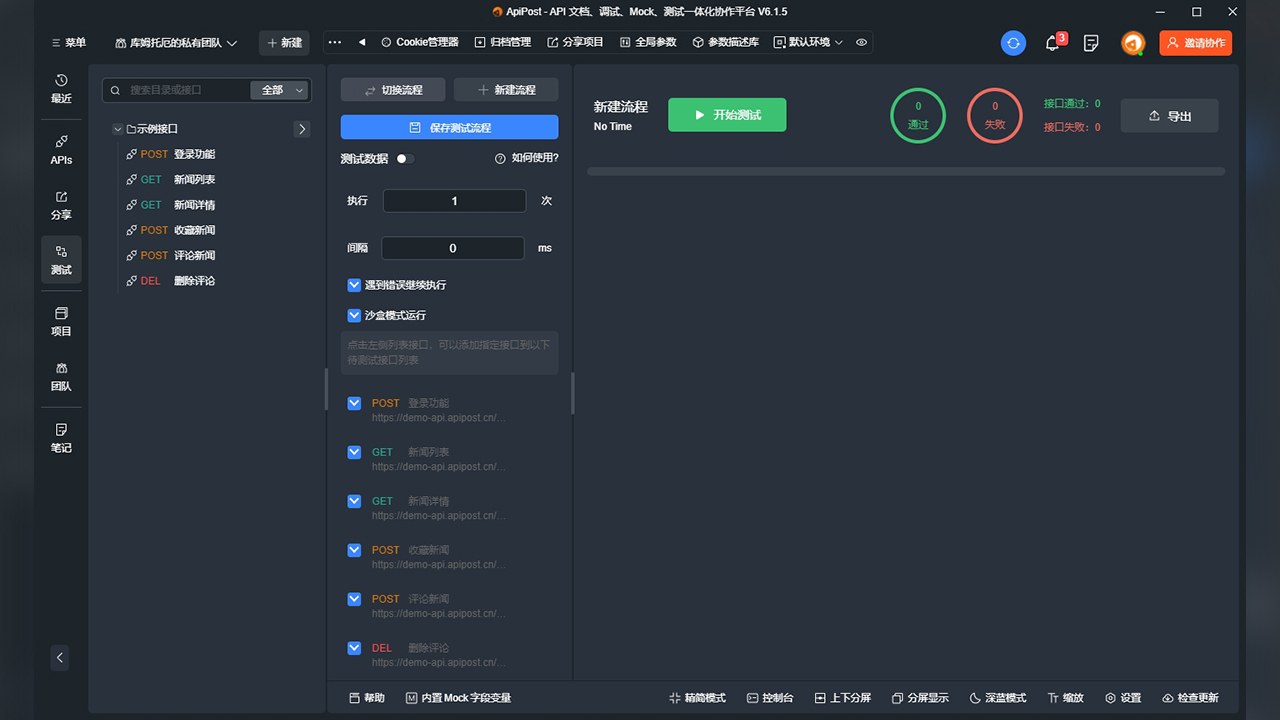Image resolution: width=1280 pixels, height=720 pixels.
Task: Open the 默认环境 dropdown
Action: [806, 42]
